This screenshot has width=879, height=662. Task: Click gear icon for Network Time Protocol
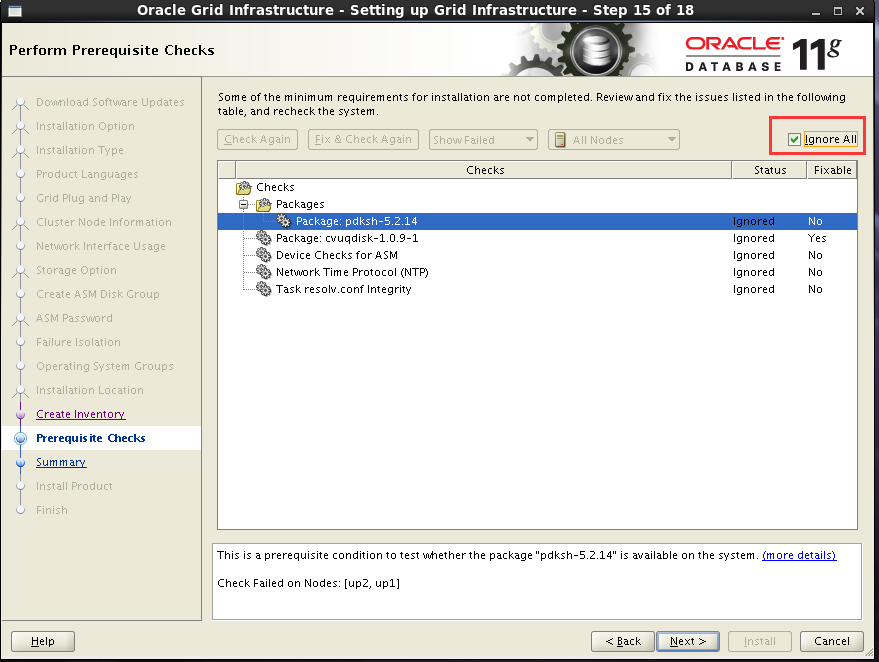(x=263, y=272)
